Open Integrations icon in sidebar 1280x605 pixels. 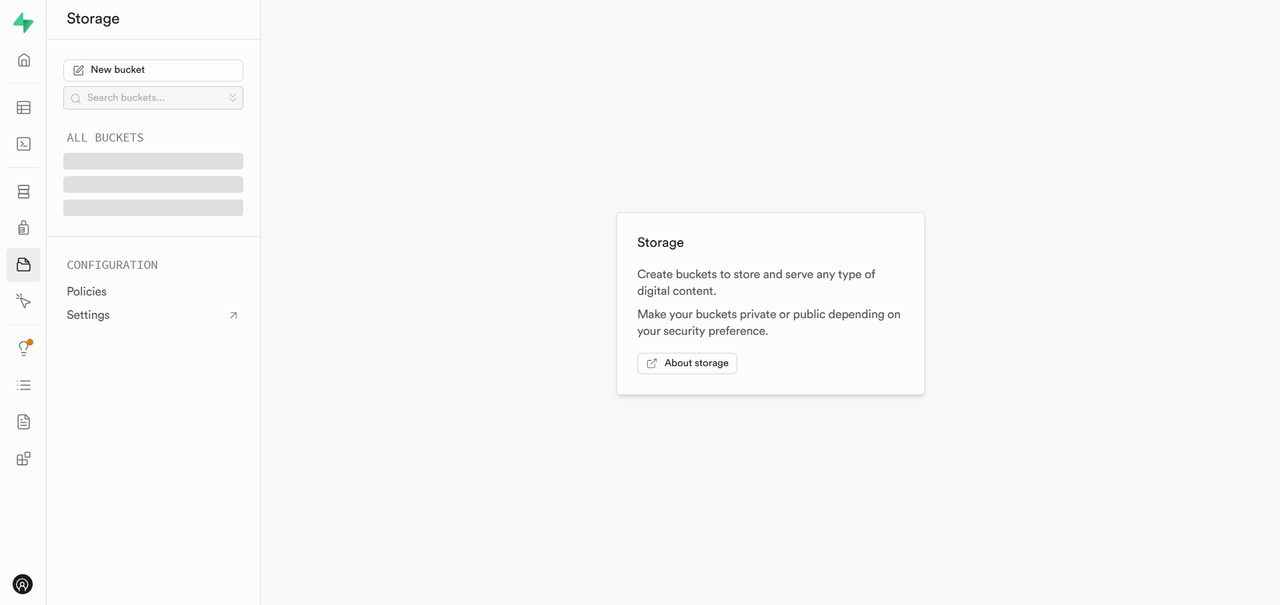(24, 459)
